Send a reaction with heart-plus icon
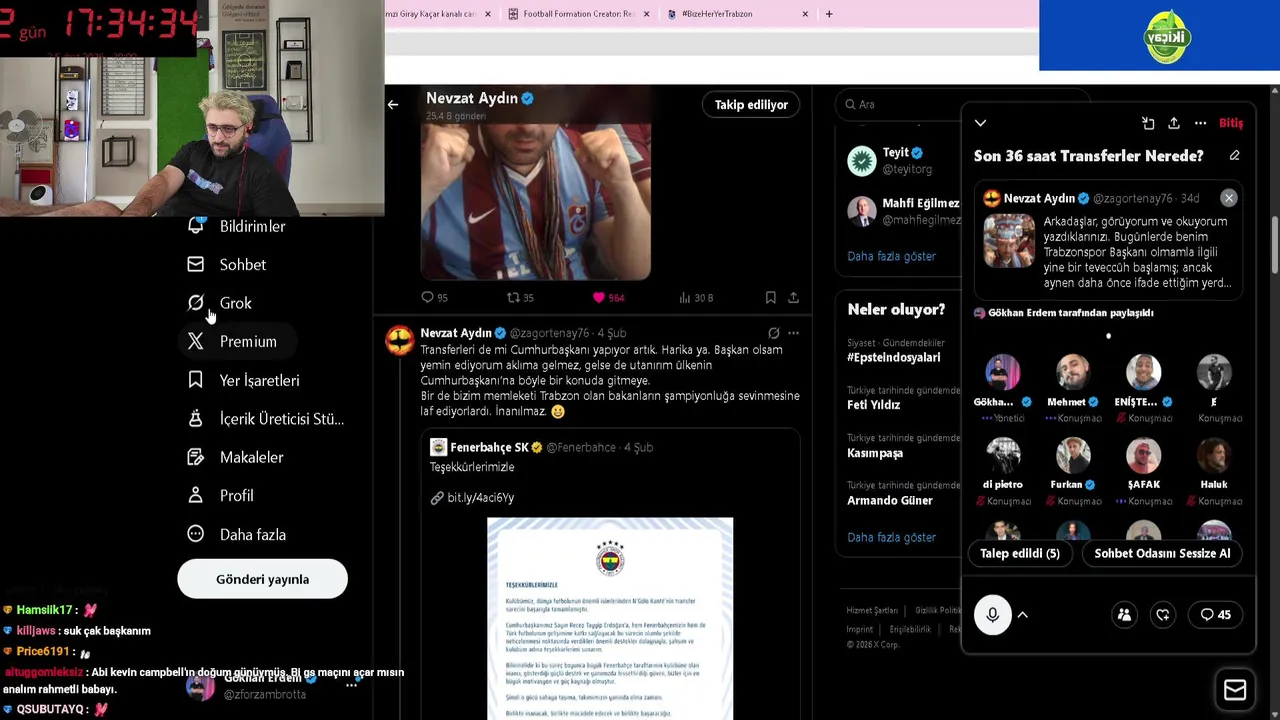This screenshot has width=1280, height=720. click(x=1162, y=615)
